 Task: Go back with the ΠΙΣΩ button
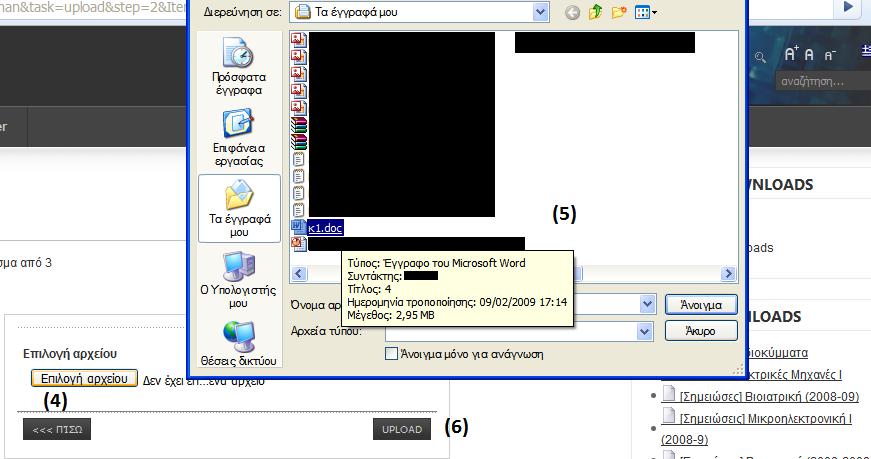(x=57, y=430)
